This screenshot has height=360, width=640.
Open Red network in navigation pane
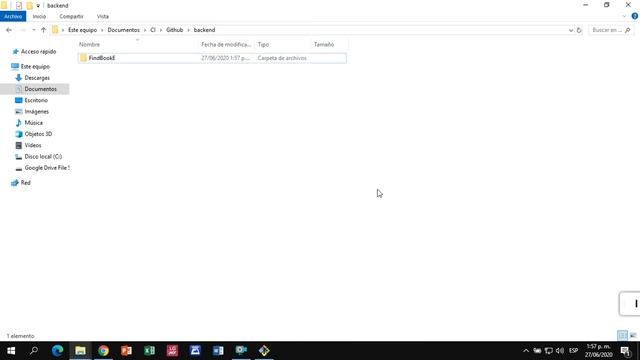tap(25, 182)
